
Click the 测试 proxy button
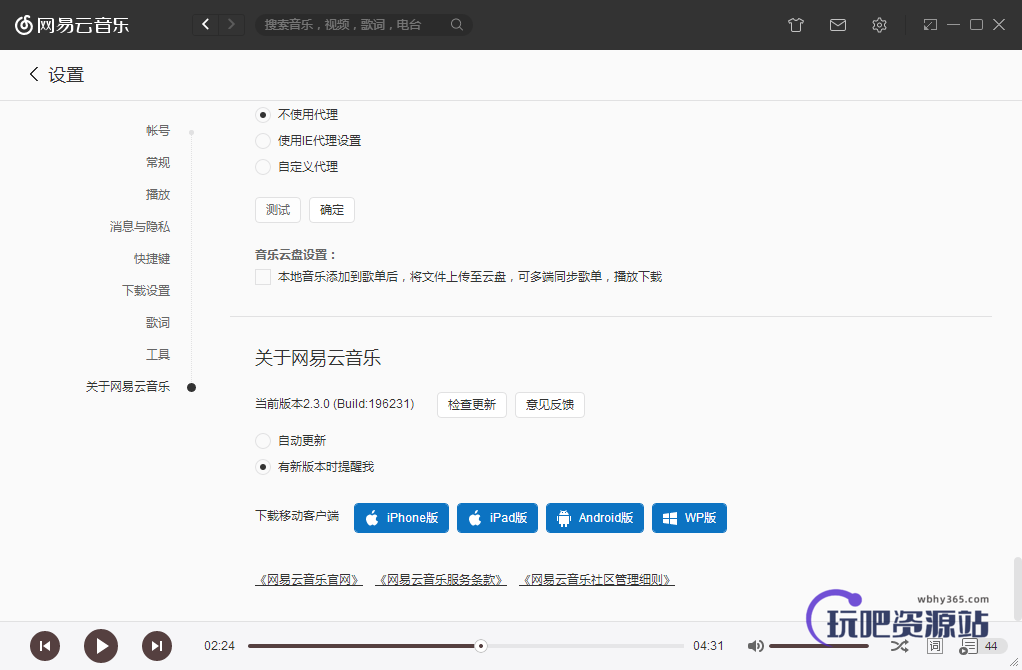pos(278,210)
